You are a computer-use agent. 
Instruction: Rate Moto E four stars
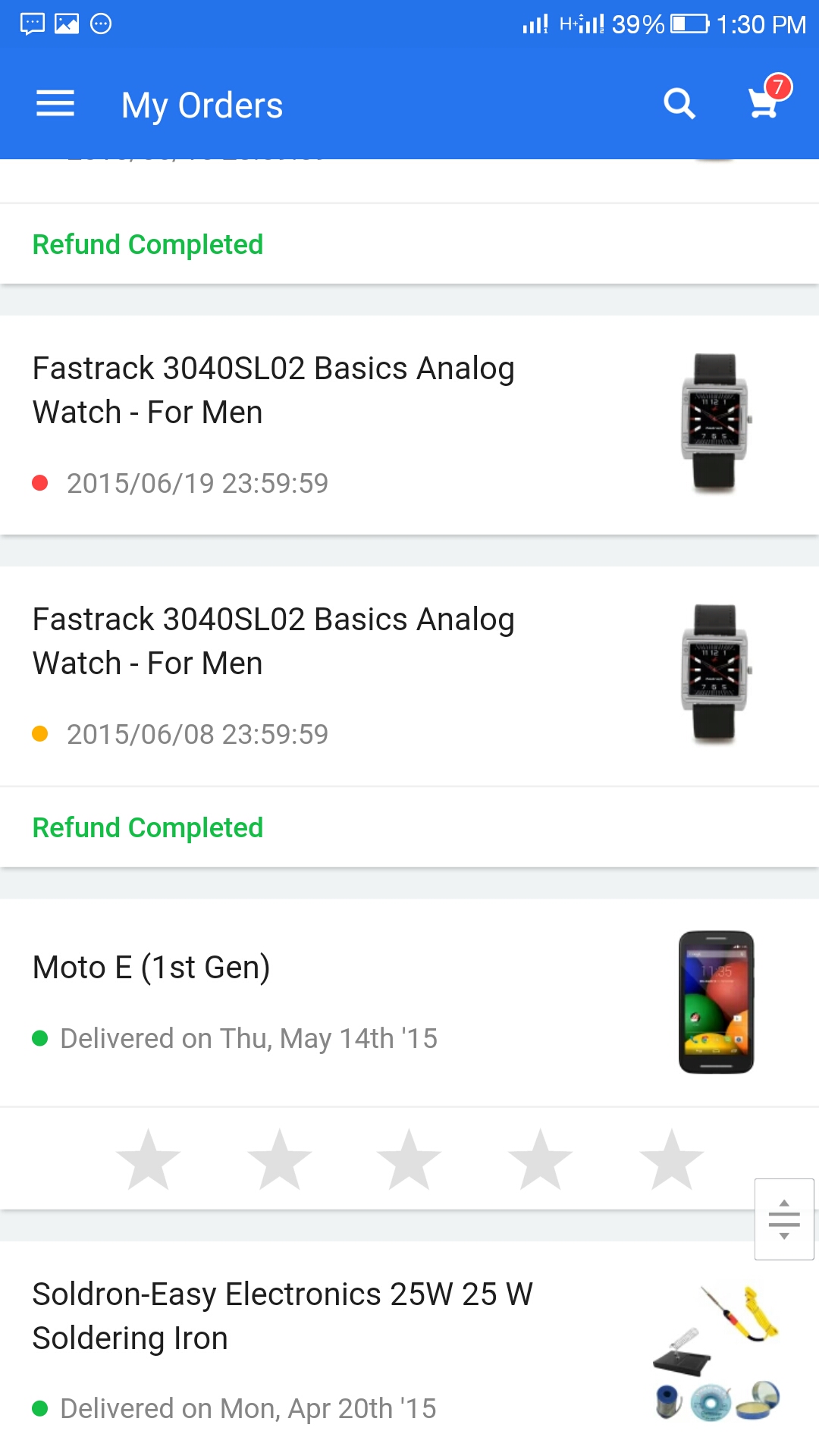pyautogui.click(x=541, y=1159)
